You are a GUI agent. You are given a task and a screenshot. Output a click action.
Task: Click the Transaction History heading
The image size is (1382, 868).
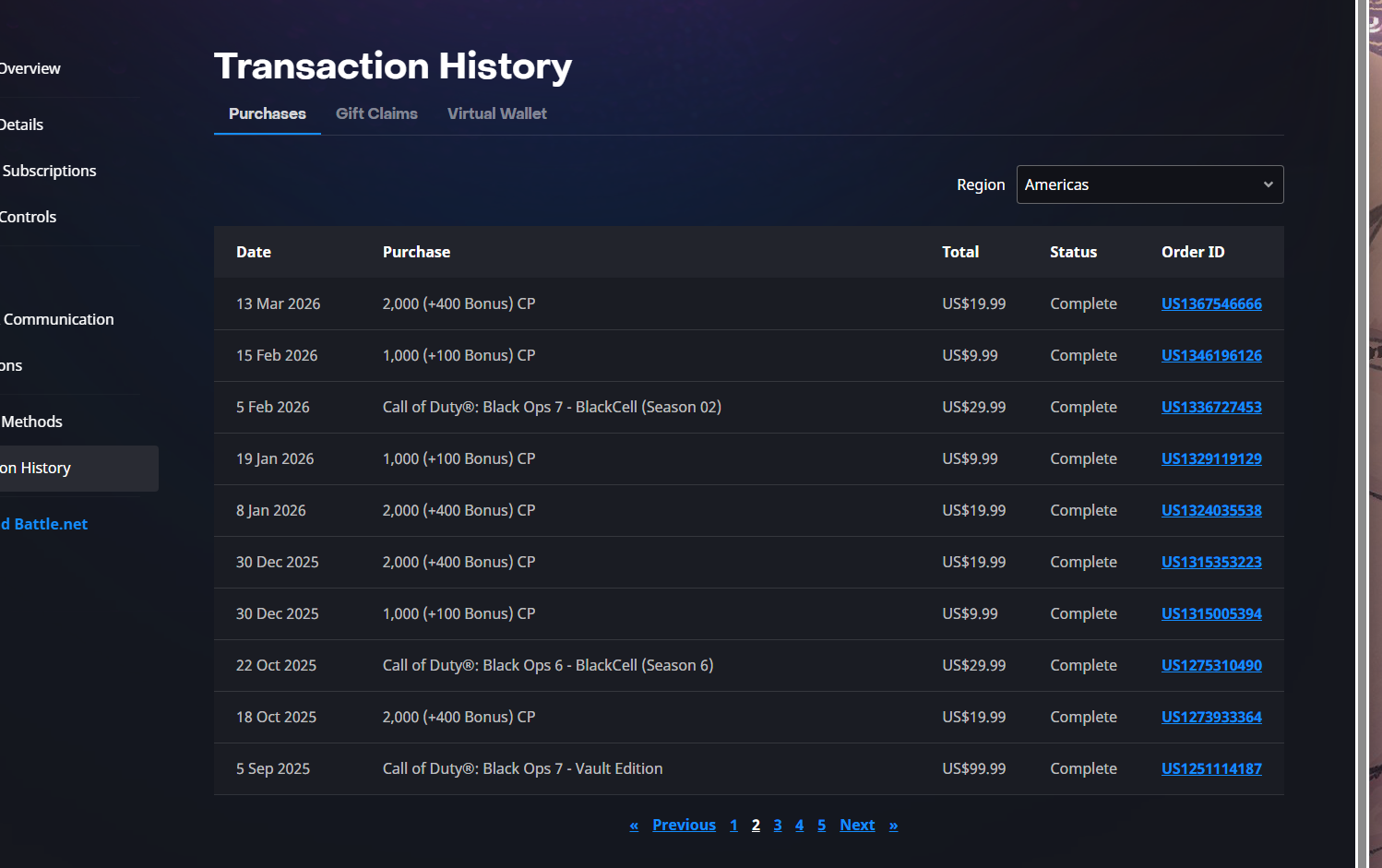[393, 66]
